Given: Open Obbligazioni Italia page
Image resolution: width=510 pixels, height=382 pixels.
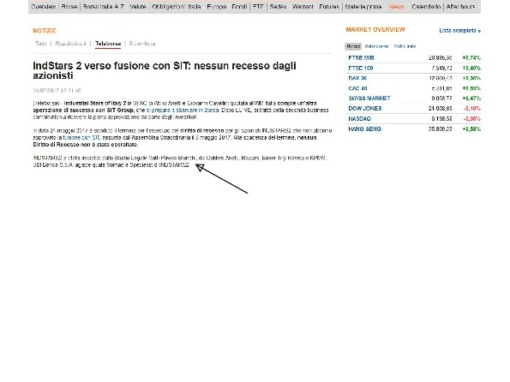Looking at the screenshot, I should point(176,7).
